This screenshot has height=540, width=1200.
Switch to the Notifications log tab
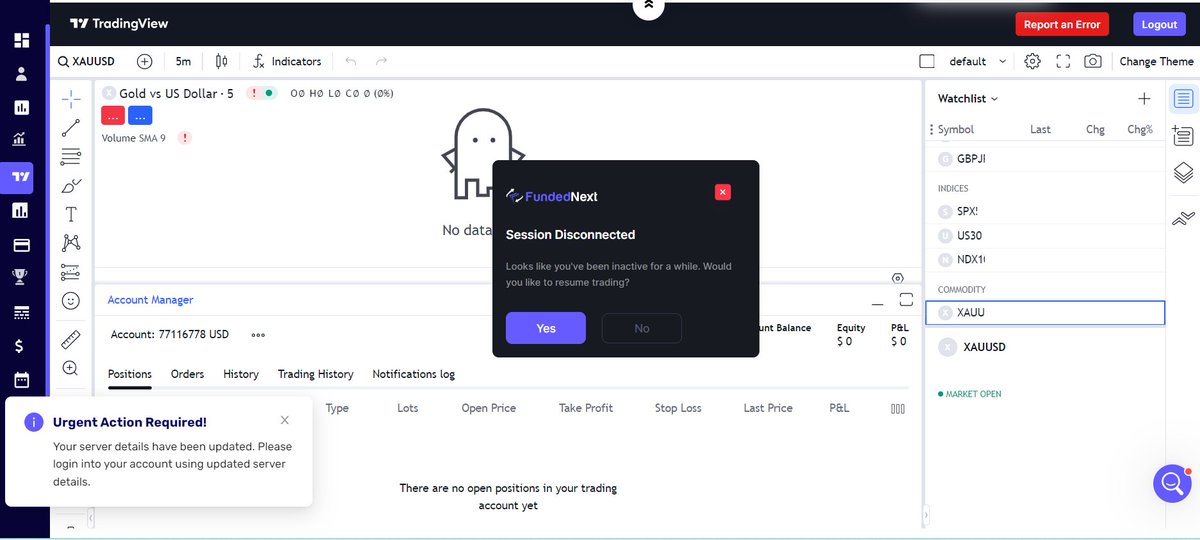414,374
